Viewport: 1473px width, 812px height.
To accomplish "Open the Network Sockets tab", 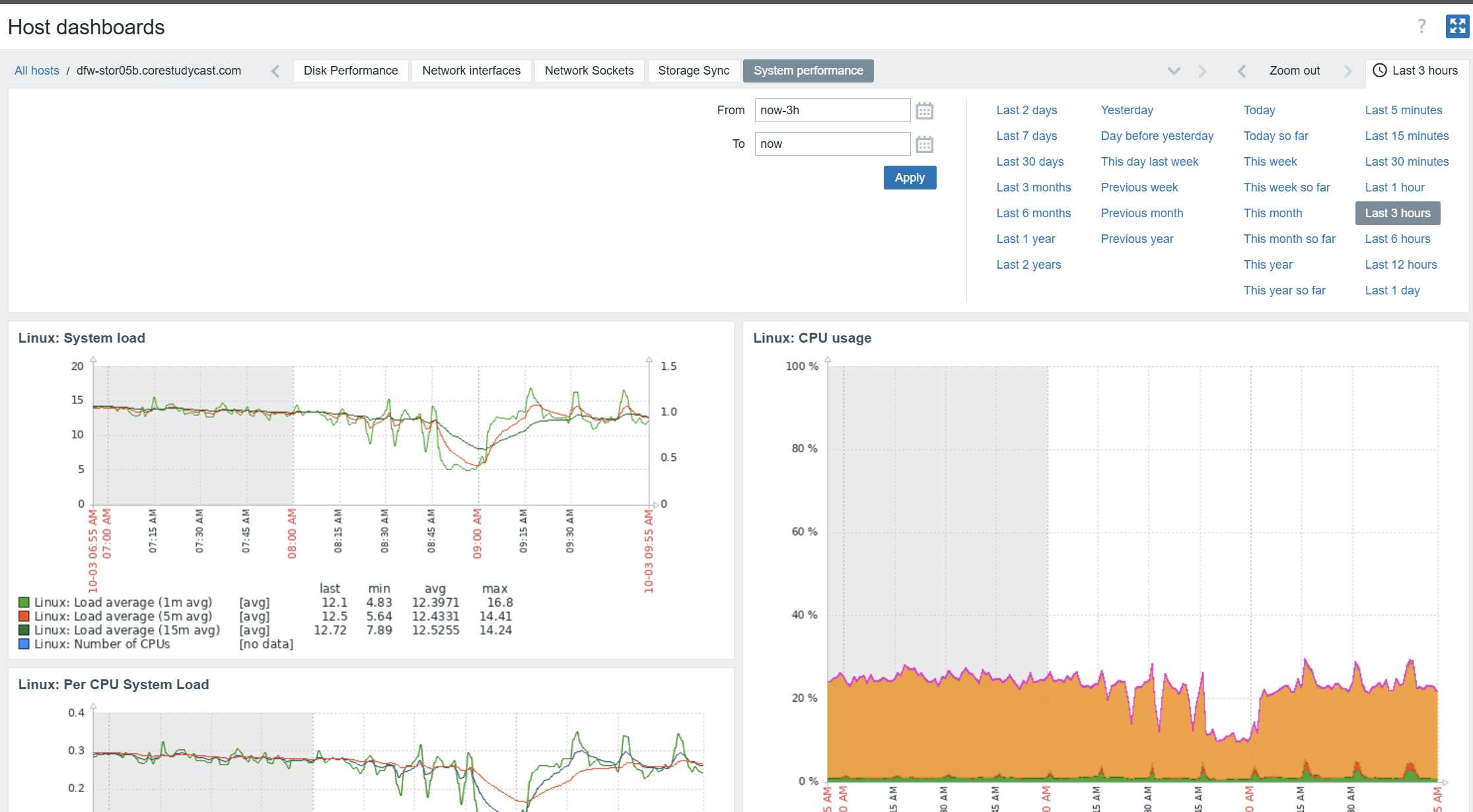I will [589, 71].
